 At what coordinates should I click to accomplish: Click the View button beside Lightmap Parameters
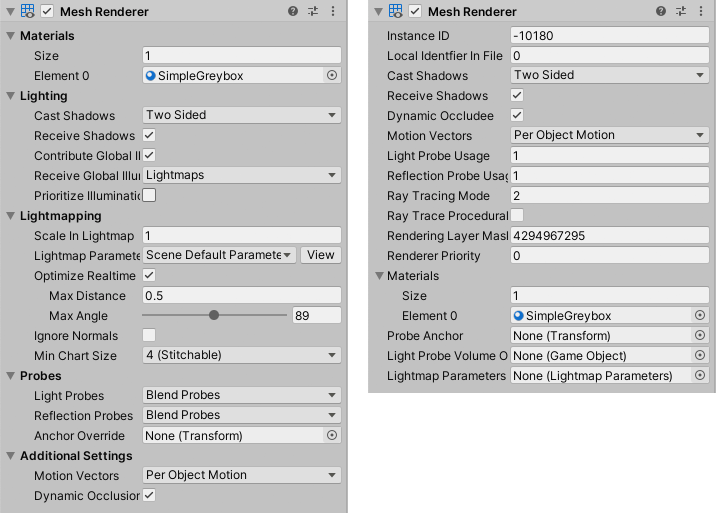(321, 255)
